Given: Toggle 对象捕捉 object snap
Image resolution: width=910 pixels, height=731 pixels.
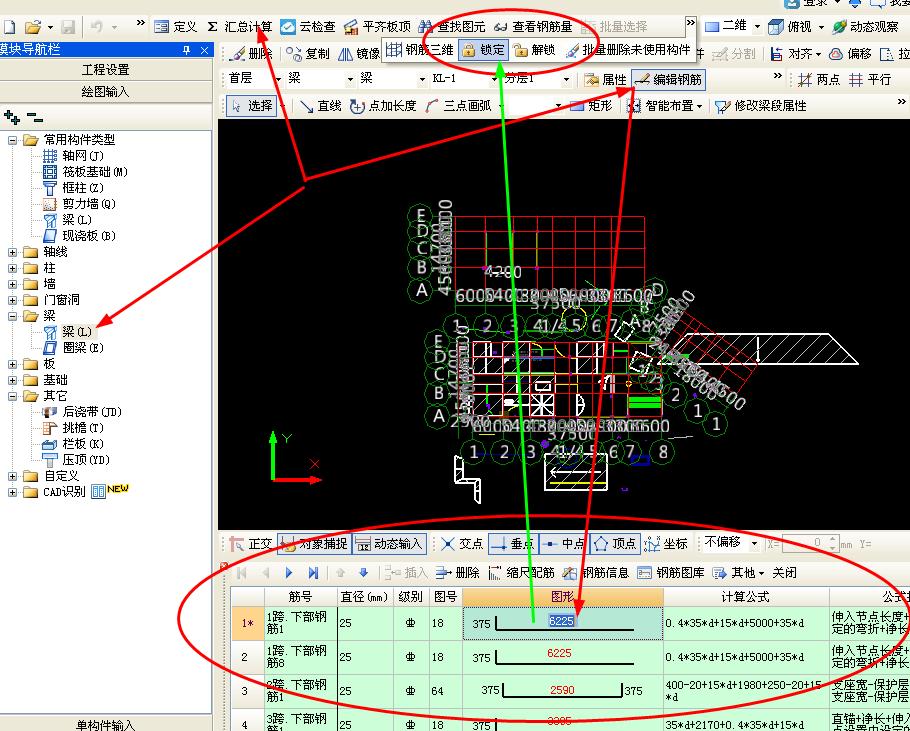Looking at the screenshot, I should pyautogui.click(x=315, y=544).
